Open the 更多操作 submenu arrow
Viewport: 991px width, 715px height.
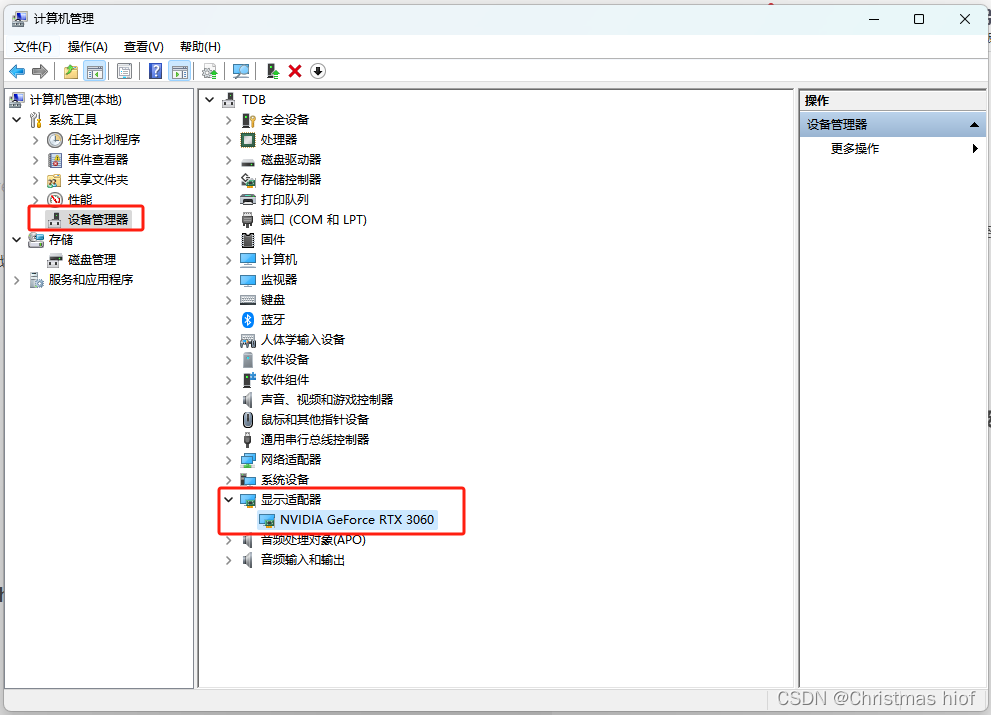975,149
